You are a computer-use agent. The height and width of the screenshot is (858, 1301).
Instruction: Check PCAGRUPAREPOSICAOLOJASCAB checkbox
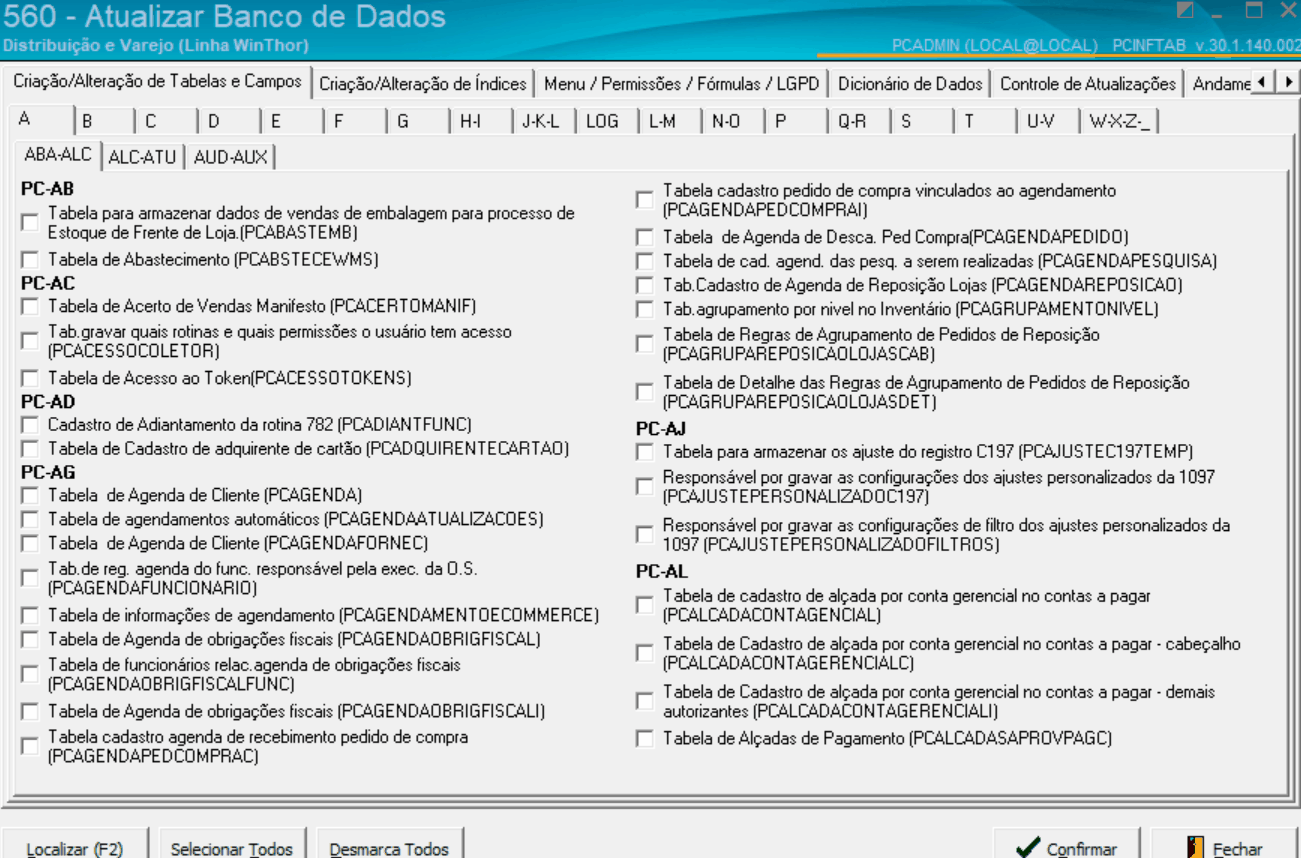(x=645, y=344)
